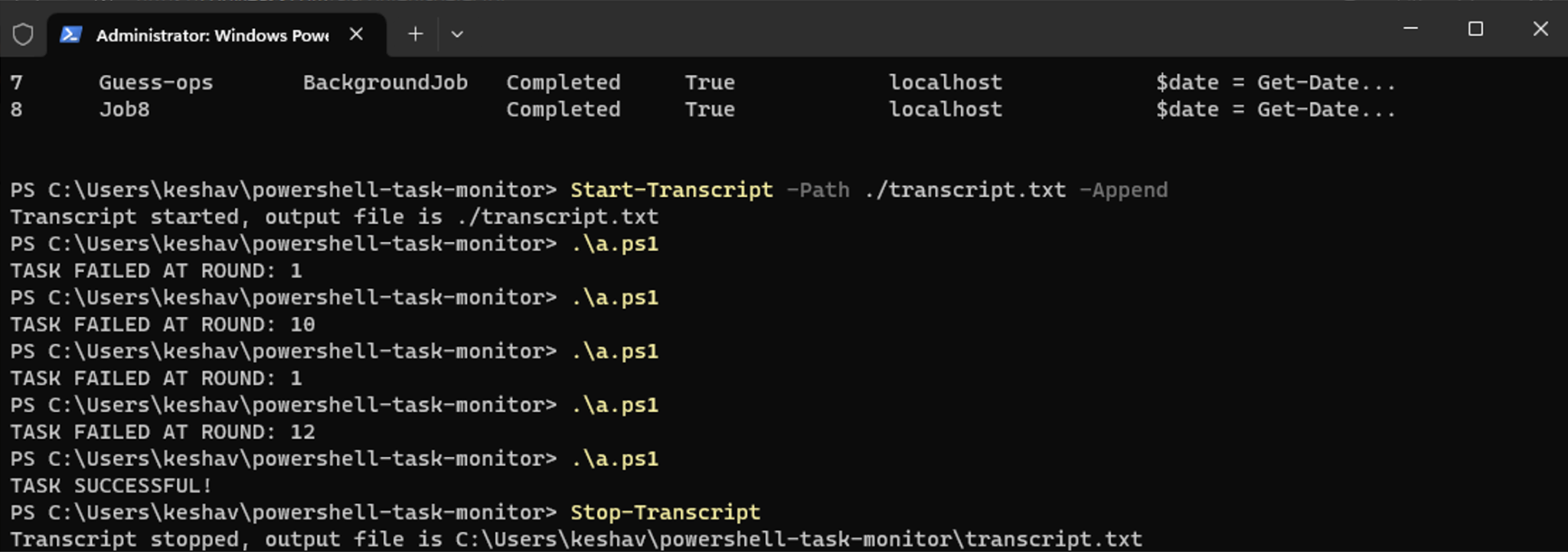
Task: Click the Completed status for Guess-ops
Action: [563, 82]
